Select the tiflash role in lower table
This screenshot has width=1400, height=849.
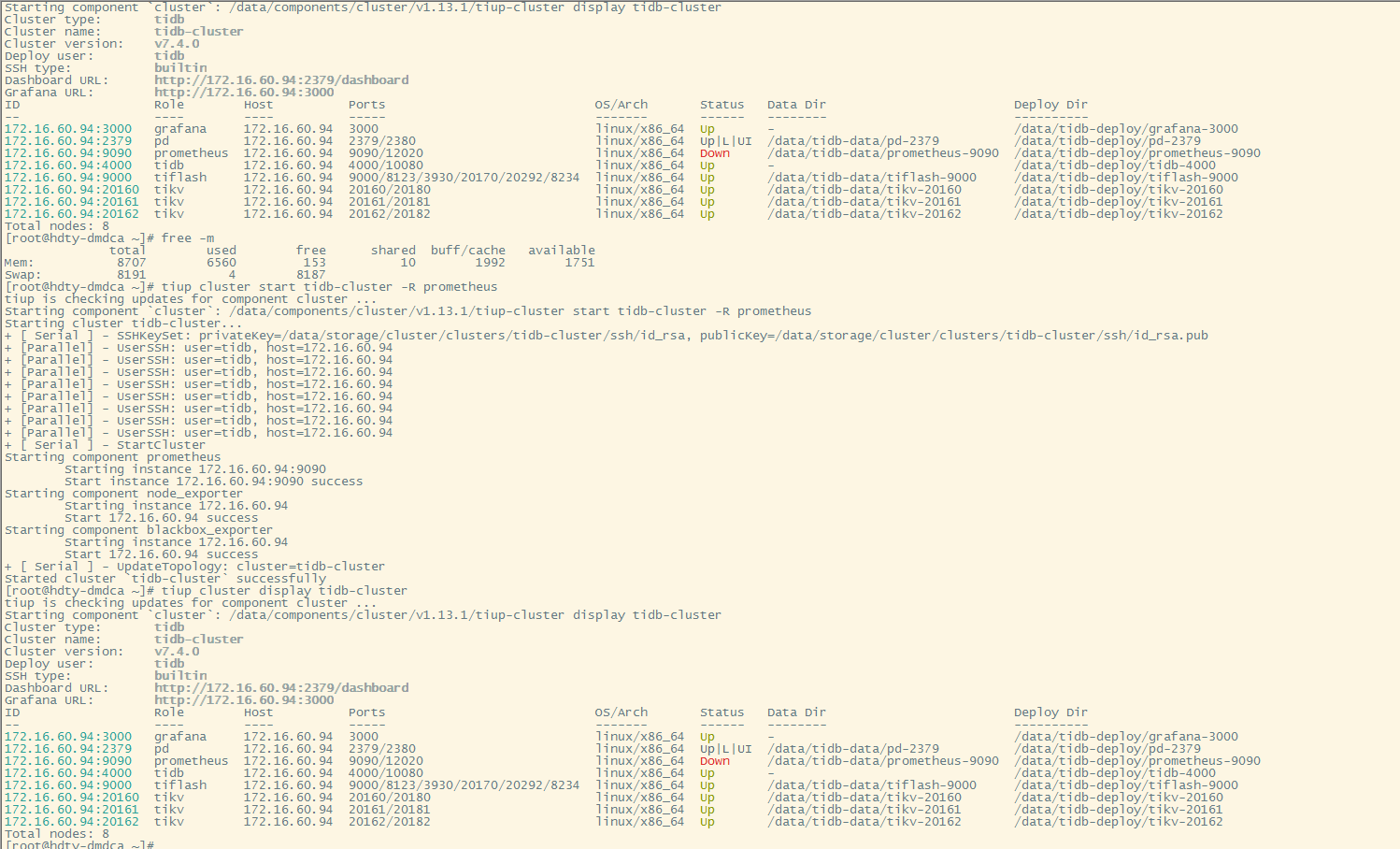[180, 785]
